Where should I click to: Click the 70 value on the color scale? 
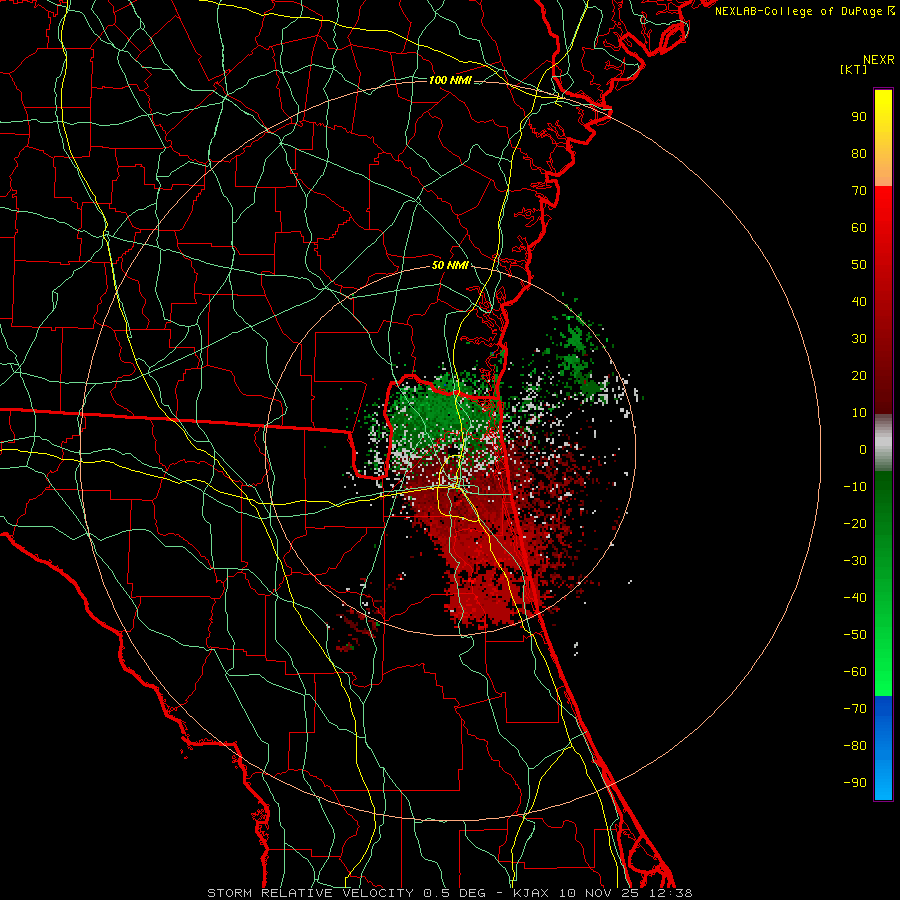[859, 191]
